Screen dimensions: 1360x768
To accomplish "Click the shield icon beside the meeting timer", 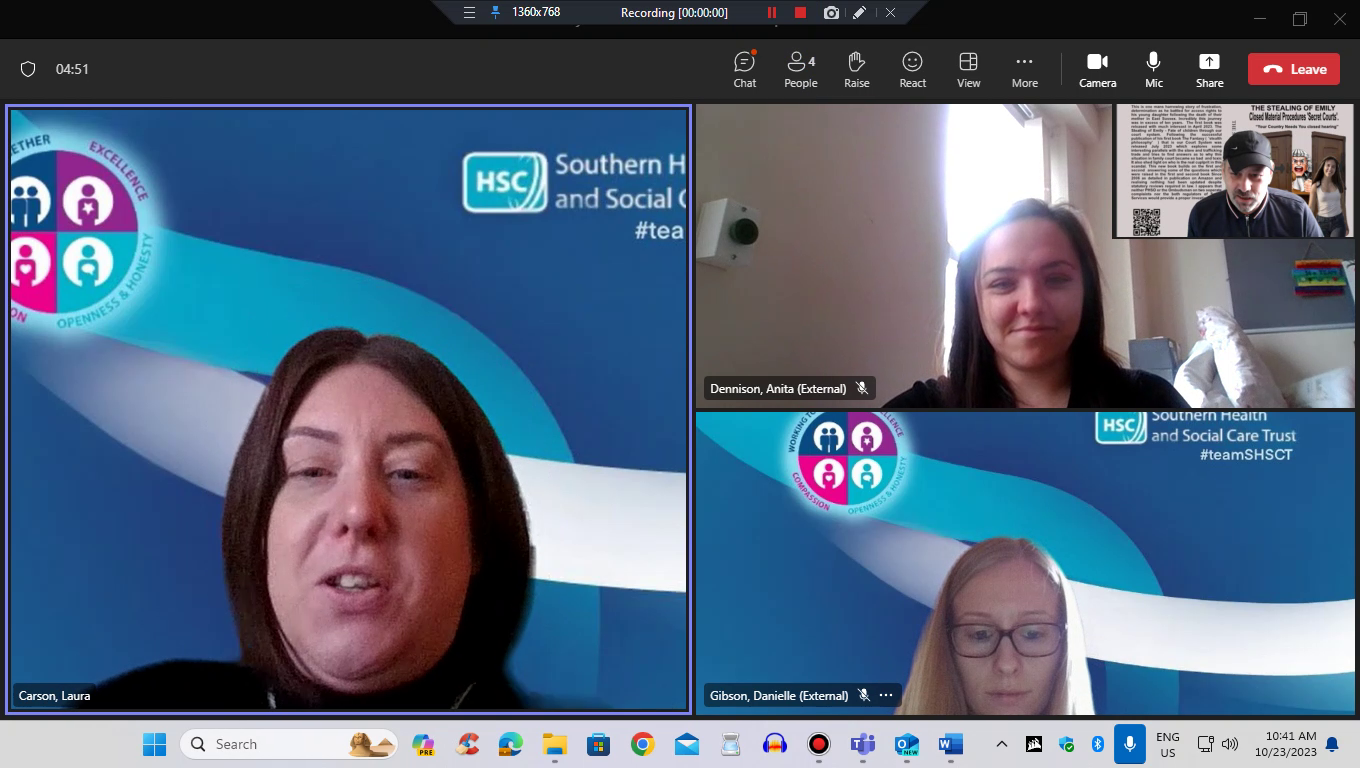I will (28, 69).
